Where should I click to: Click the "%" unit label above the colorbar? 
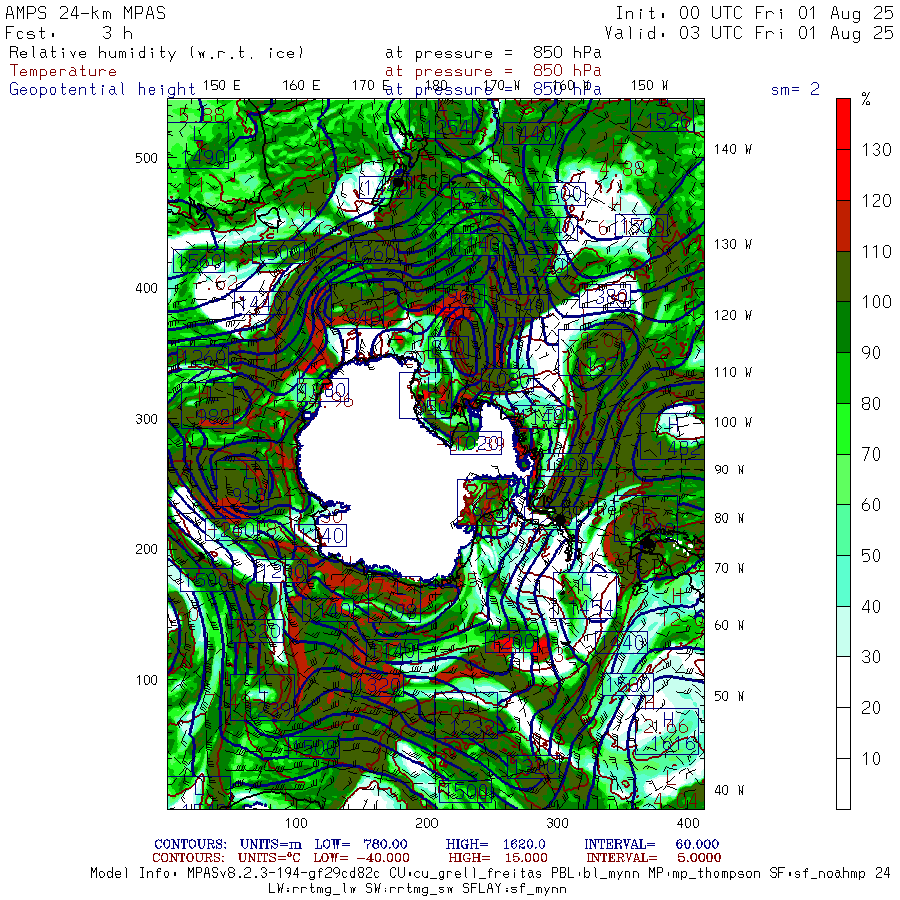(866, 99)
